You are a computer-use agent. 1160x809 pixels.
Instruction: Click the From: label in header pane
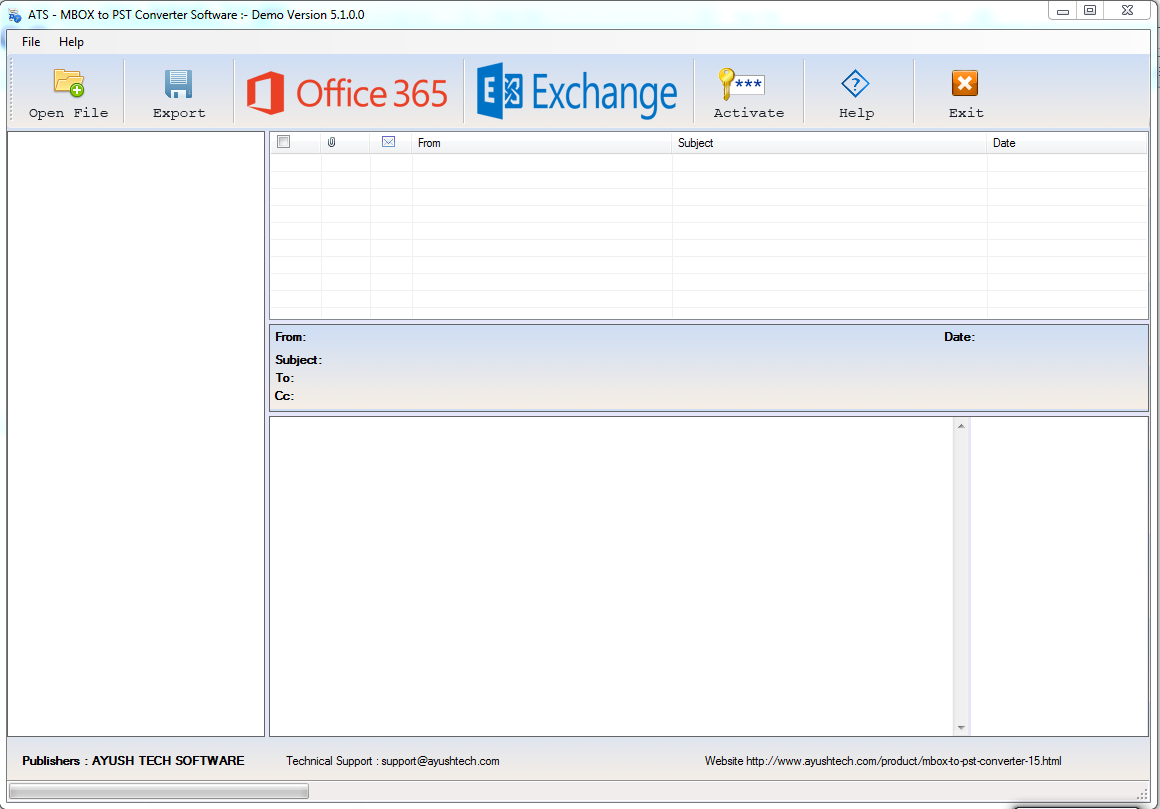click(291, 337)
